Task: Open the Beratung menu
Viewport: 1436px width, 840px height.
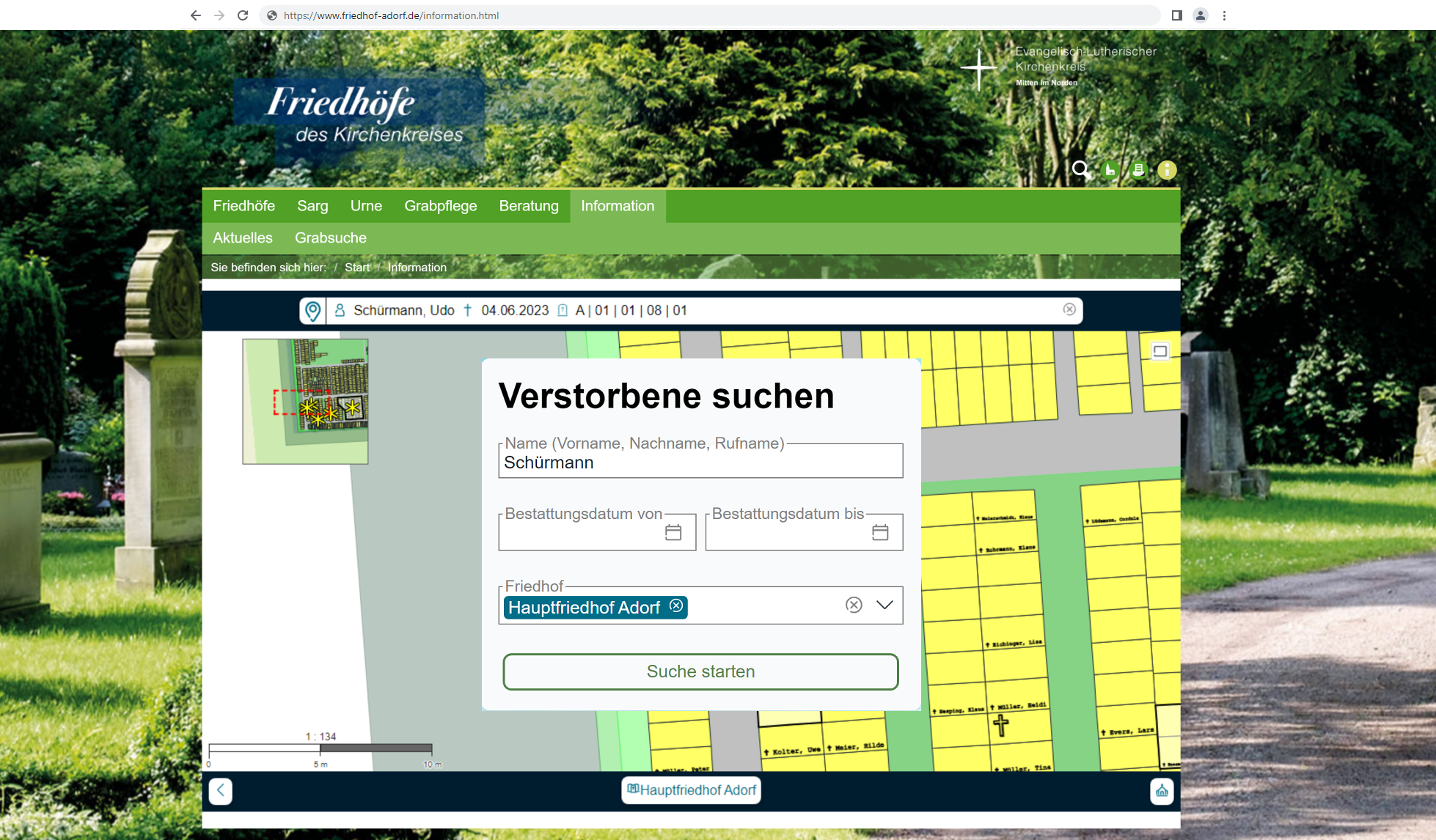Action: click(529, 206)
